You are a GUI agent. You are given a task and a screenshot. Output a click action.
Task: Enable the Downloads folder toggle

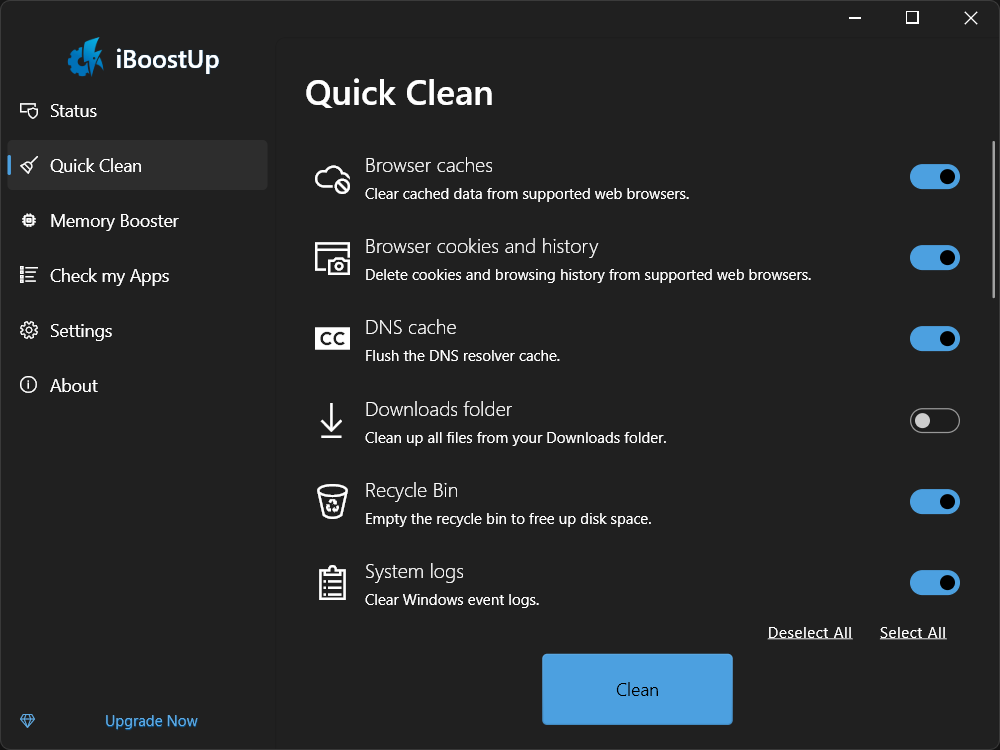pyautogui.click(x=934, y=421)
